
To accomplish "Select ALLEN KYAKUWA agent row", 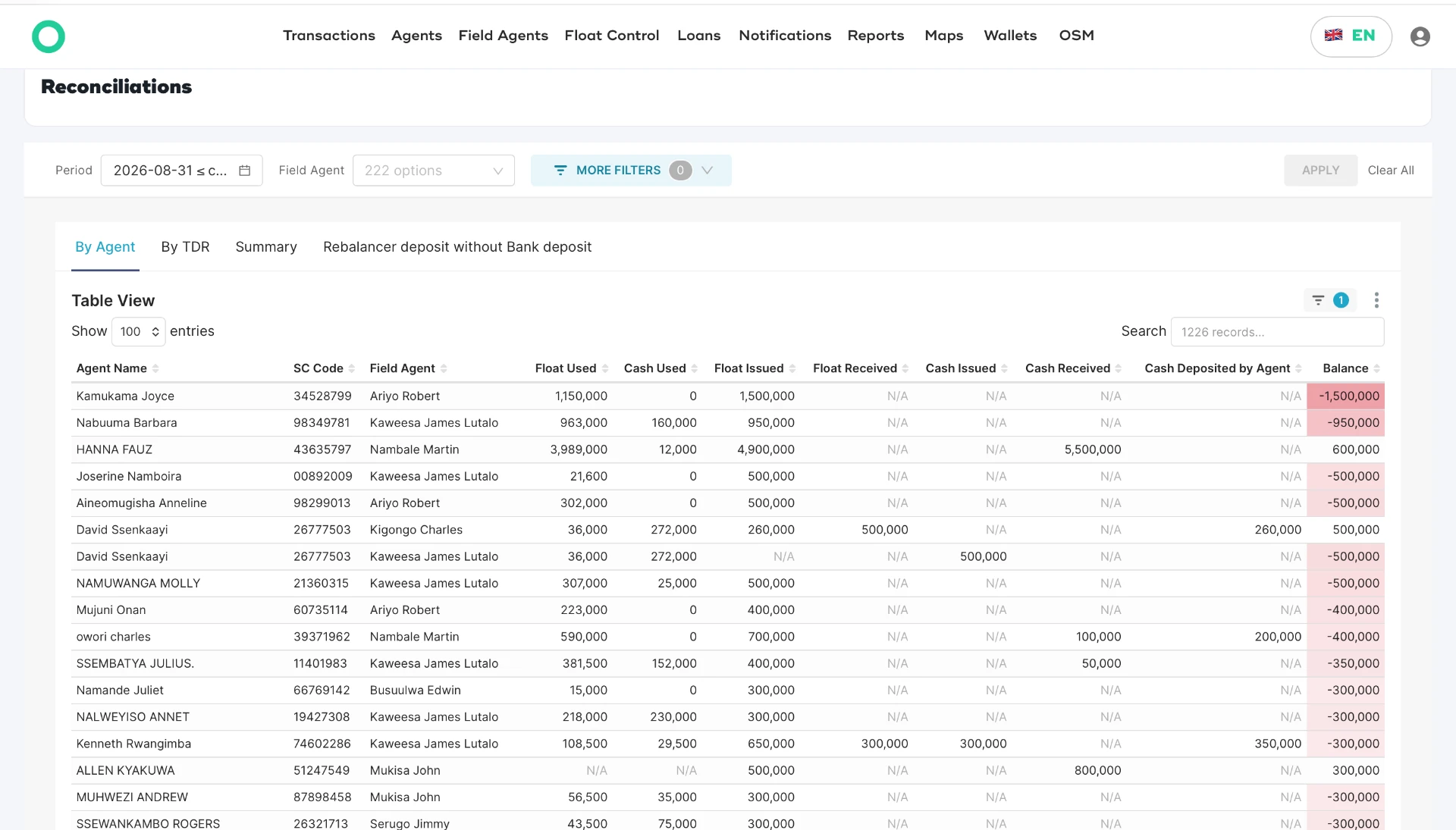I will pyautogui.click(x=125, y=771).
